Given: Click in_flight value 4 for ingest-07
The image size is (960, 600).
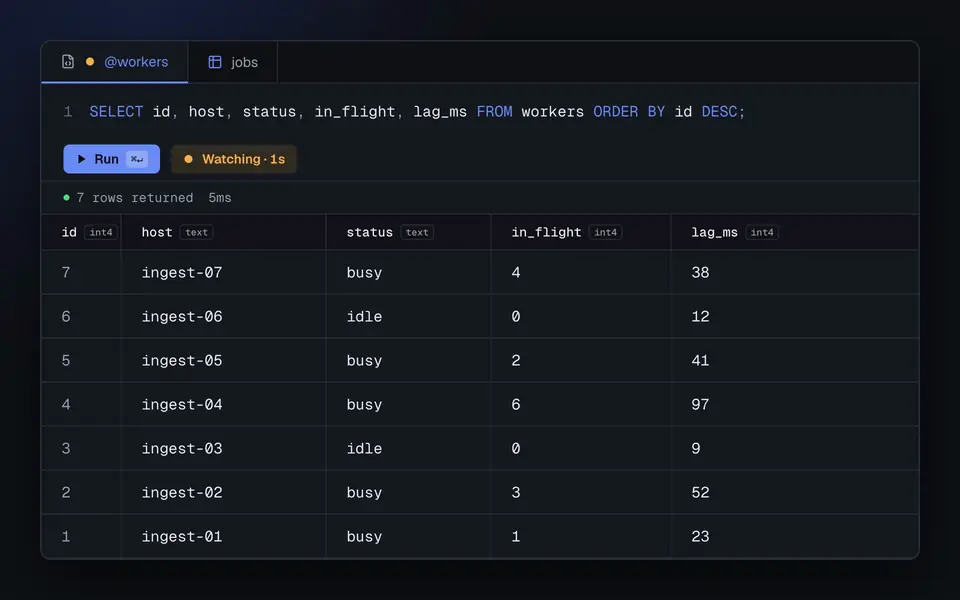Looking at the screenshot, I should pos(516,272).
